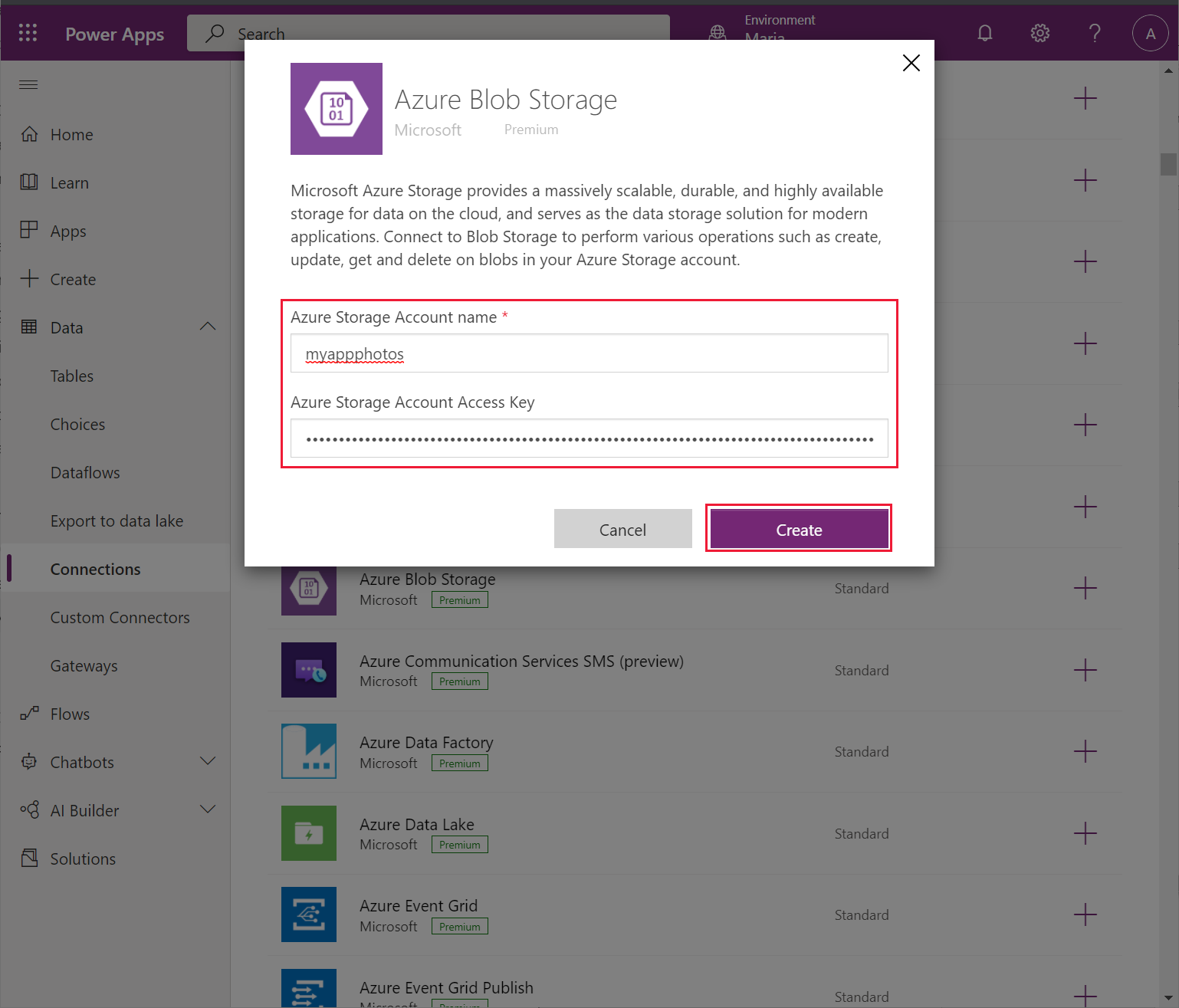Click the AI Builder icon
This screenshot has width=1179, height=1008.
pos(29,810)
